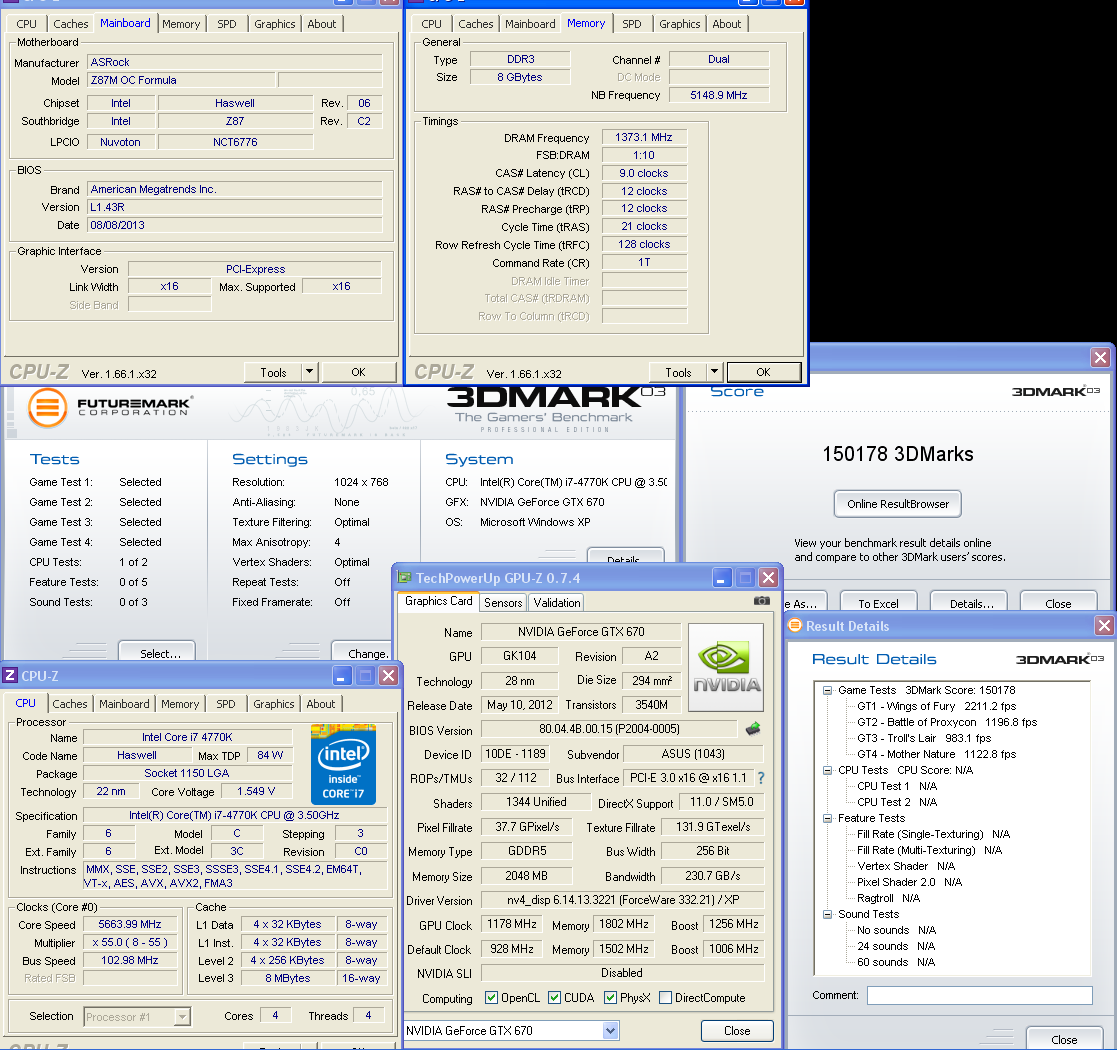Collapse the CPU Tests tree node

[x=827, y=770]
